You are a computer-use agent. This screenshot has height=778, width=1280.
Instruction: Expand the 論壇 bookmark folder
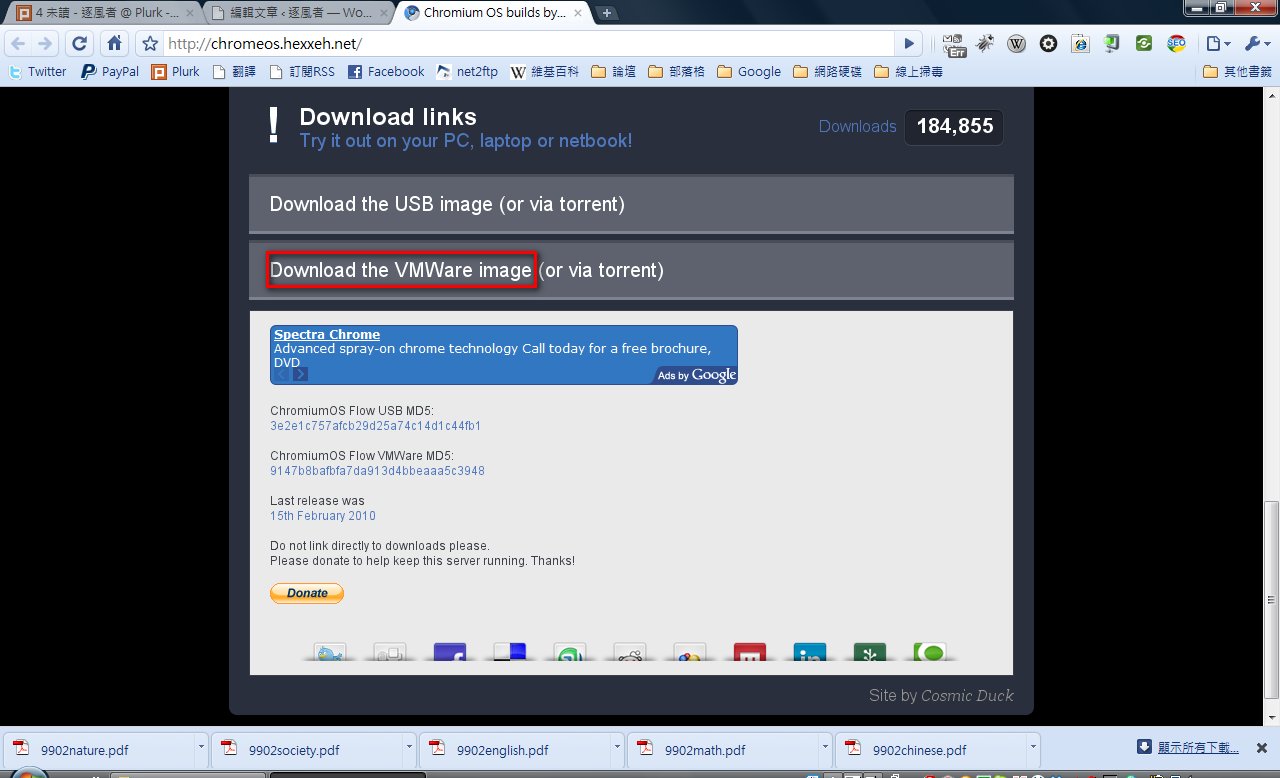point(614,72)
